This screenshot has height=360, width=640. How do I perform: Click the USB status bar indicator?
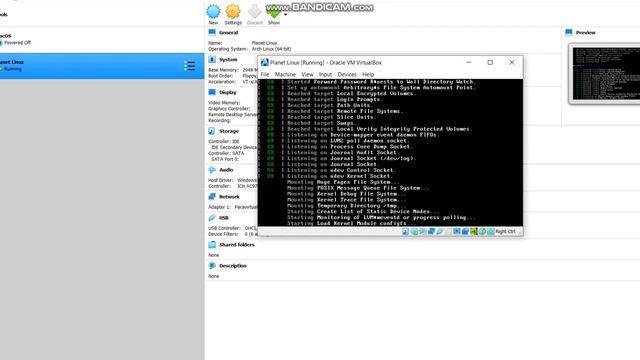440,231
